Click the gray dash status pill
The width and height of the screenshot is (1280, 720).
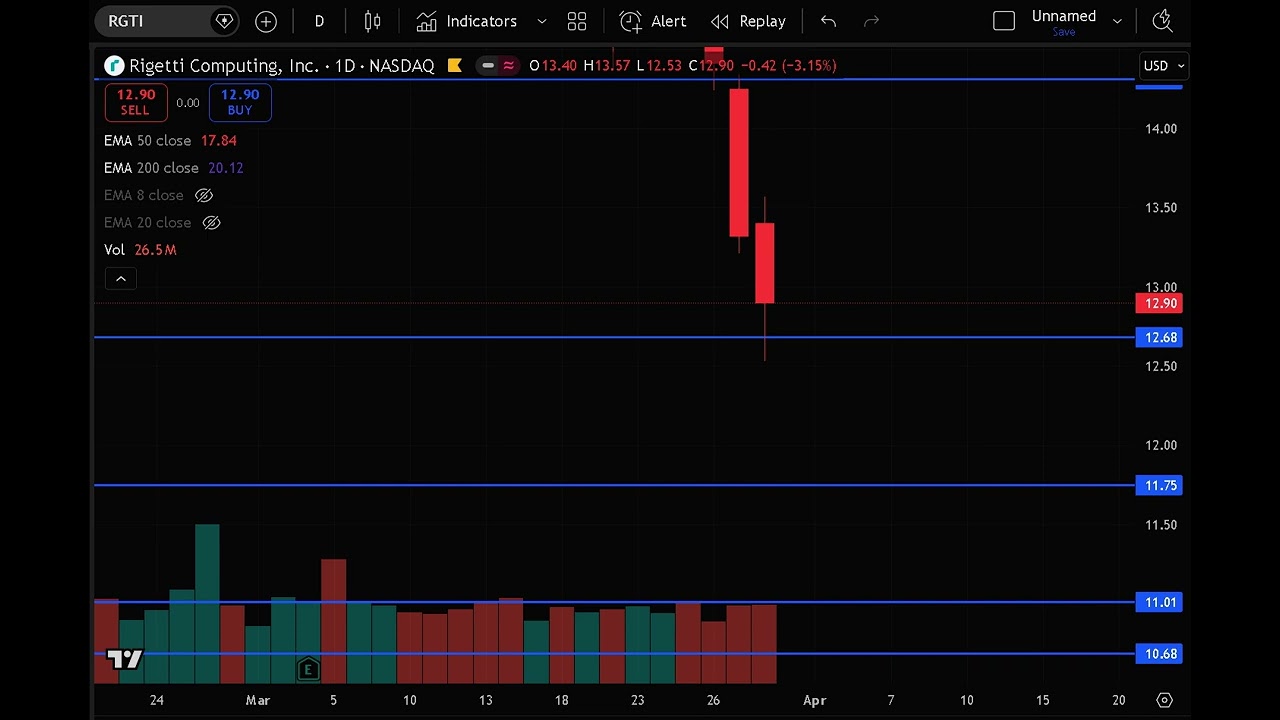488,66
